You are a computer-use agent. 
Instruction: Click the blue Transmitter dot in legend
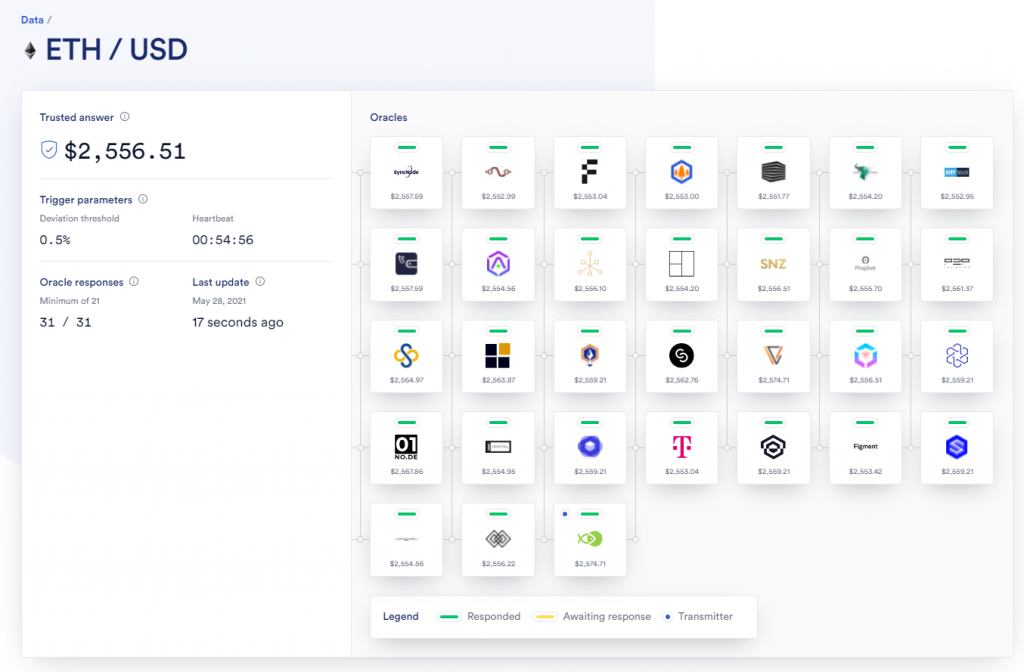(x=667, y=616)
